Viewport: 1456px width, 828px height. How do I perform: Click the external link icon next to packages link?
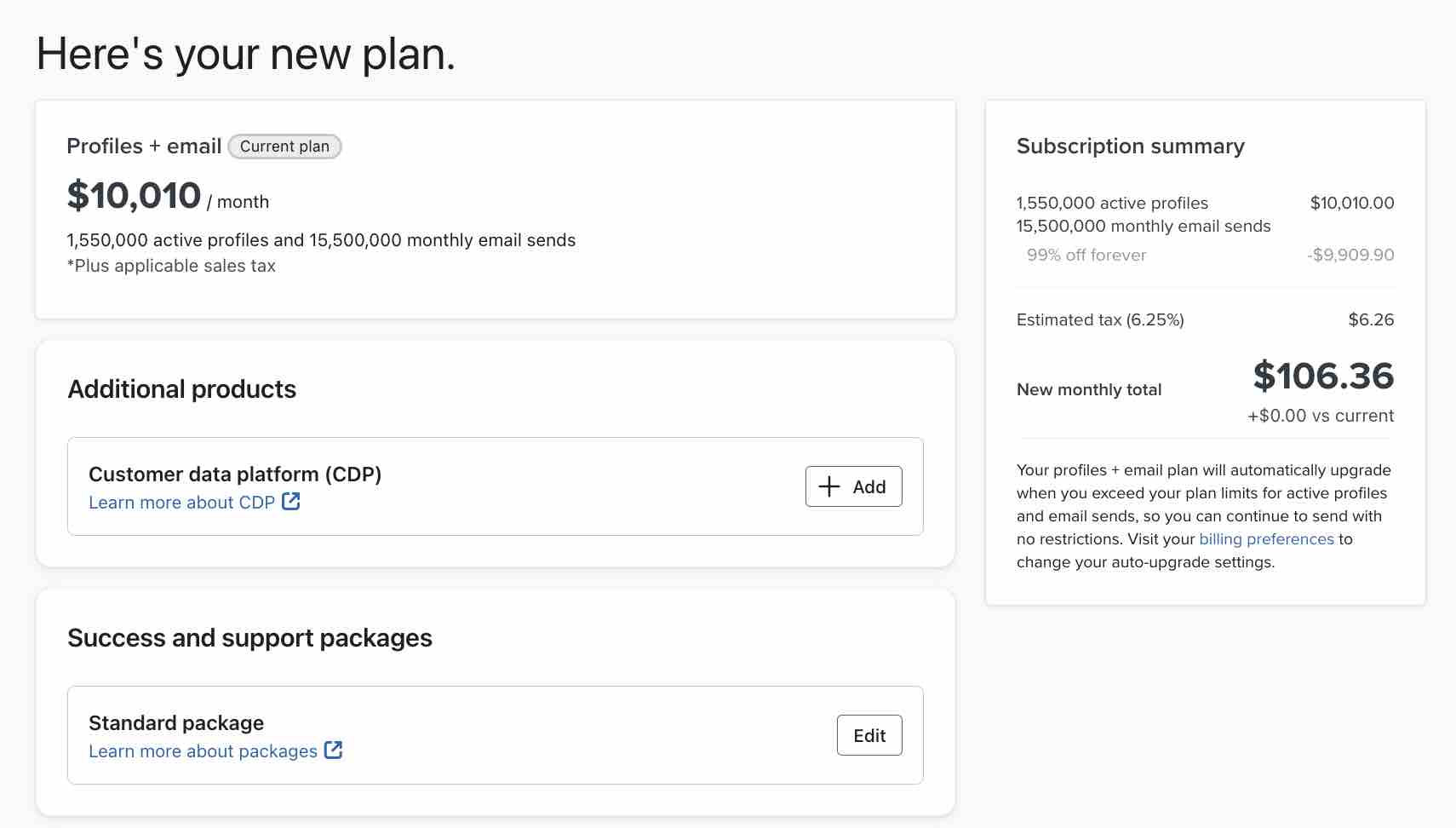tap(333, 750)
